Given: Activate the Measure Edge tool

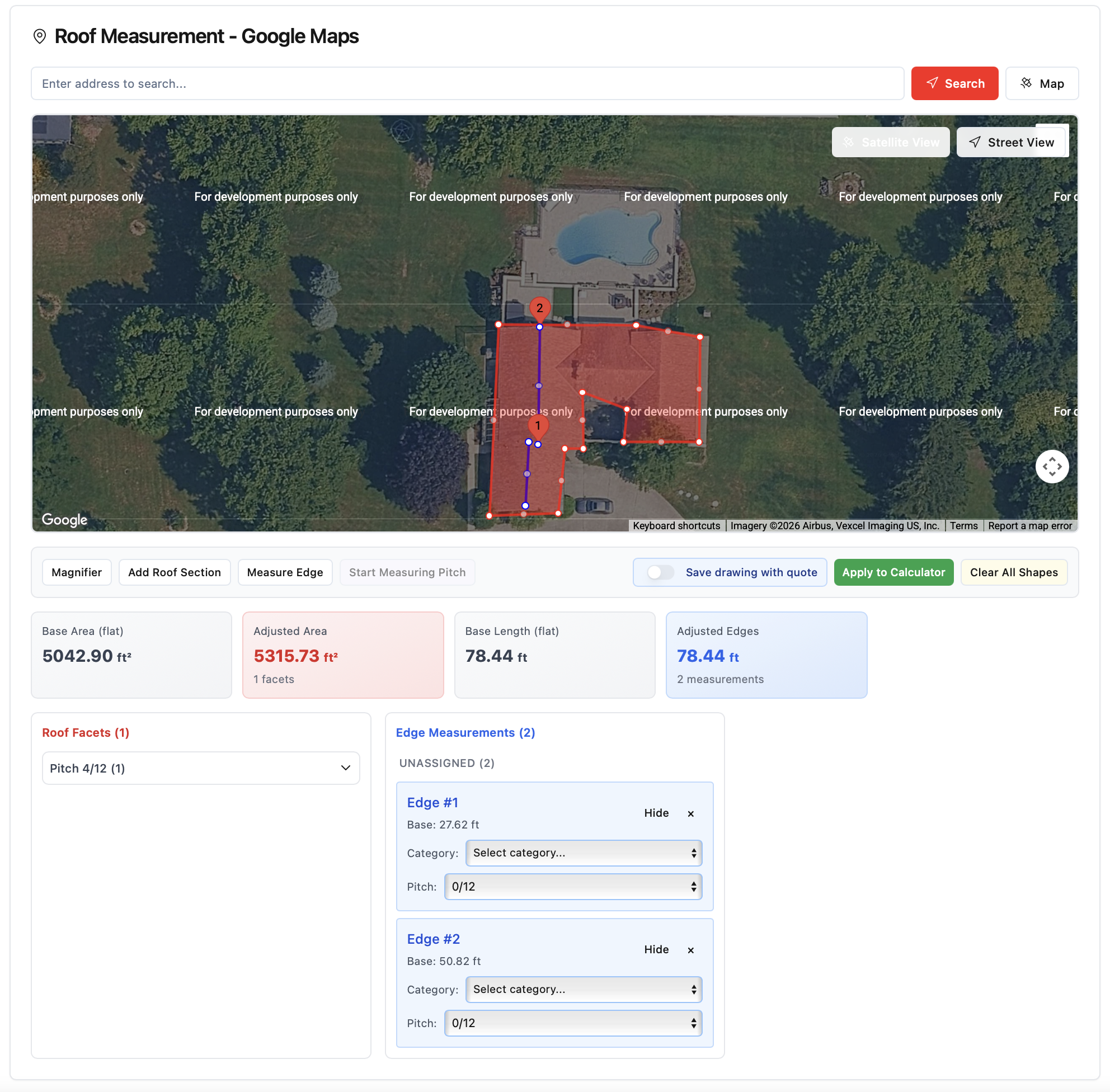Looking at the screenshot, I should [285, 572].
